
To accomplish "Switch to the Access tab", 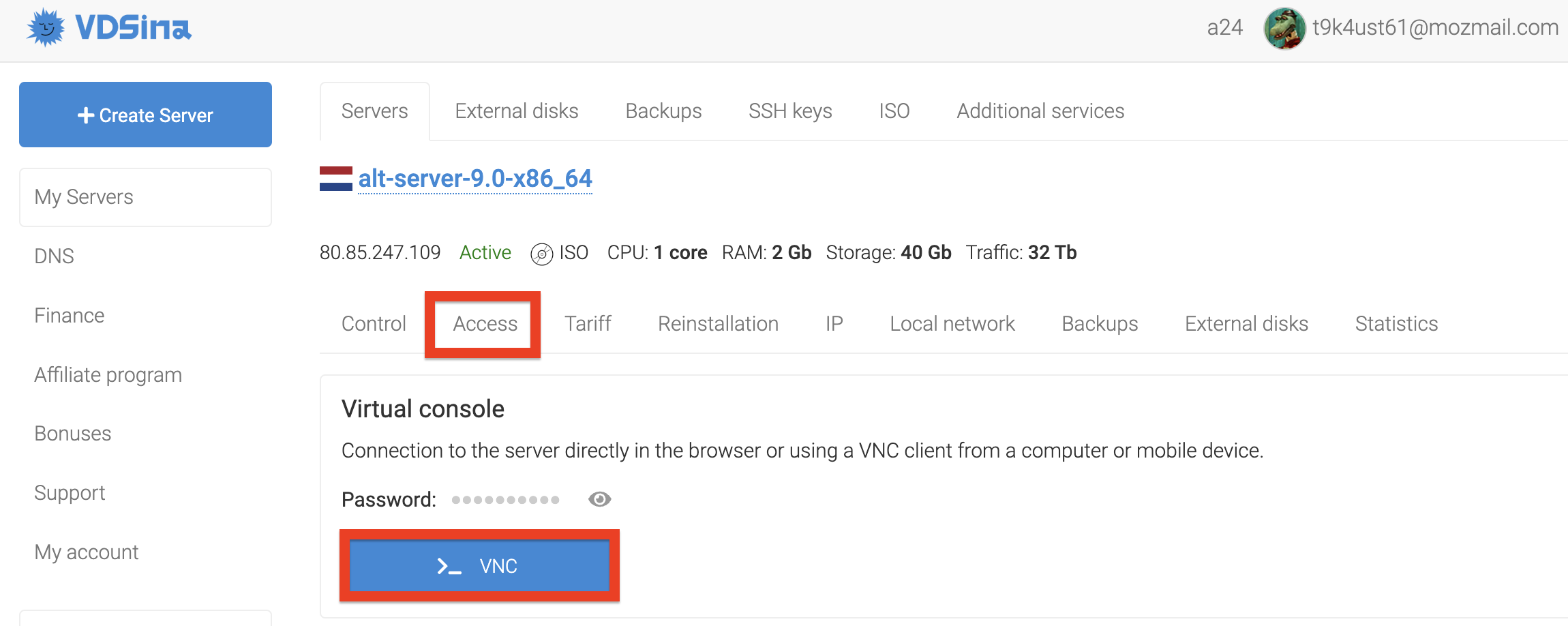I will click(x=485, y=323).
